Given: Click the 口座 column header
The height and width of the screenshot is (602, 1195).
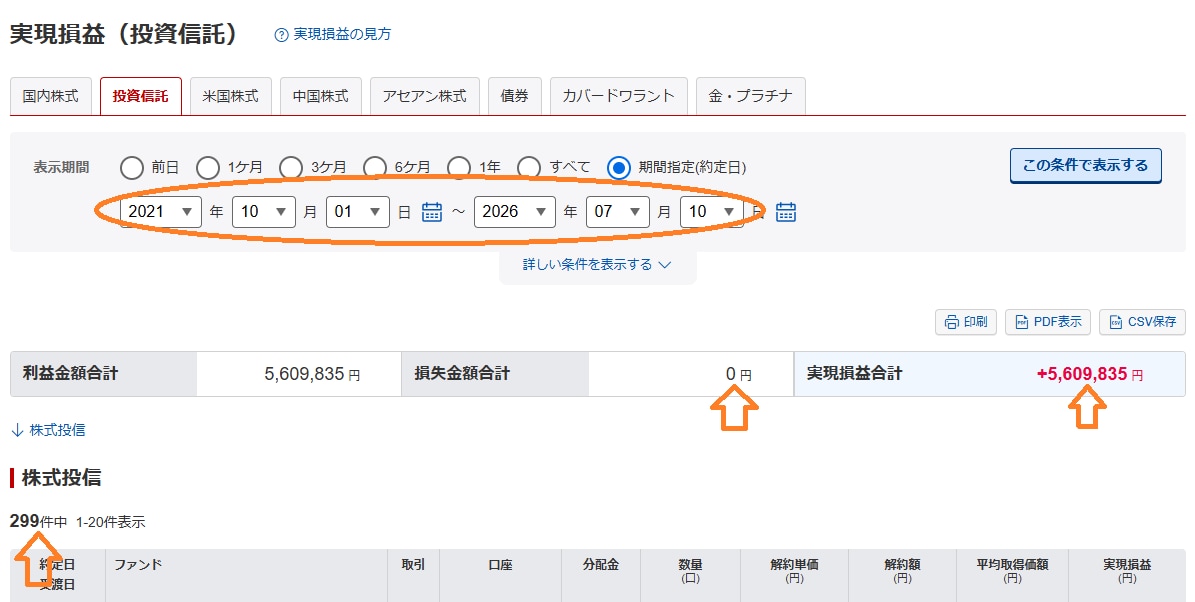Looking at the screenshot, I should tap(500, 565).
